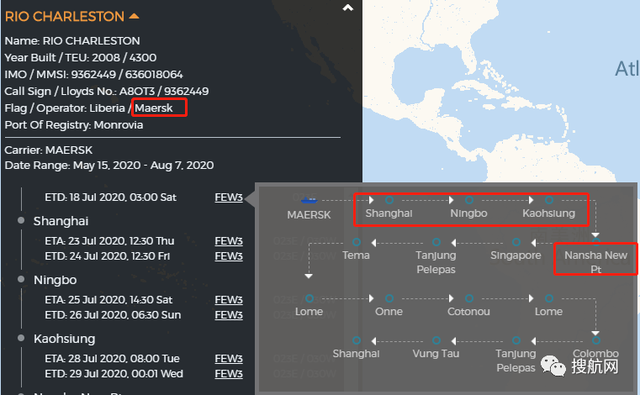Select the Shanghai port circle in first row

pyautogui.click(x=389, y=200)
